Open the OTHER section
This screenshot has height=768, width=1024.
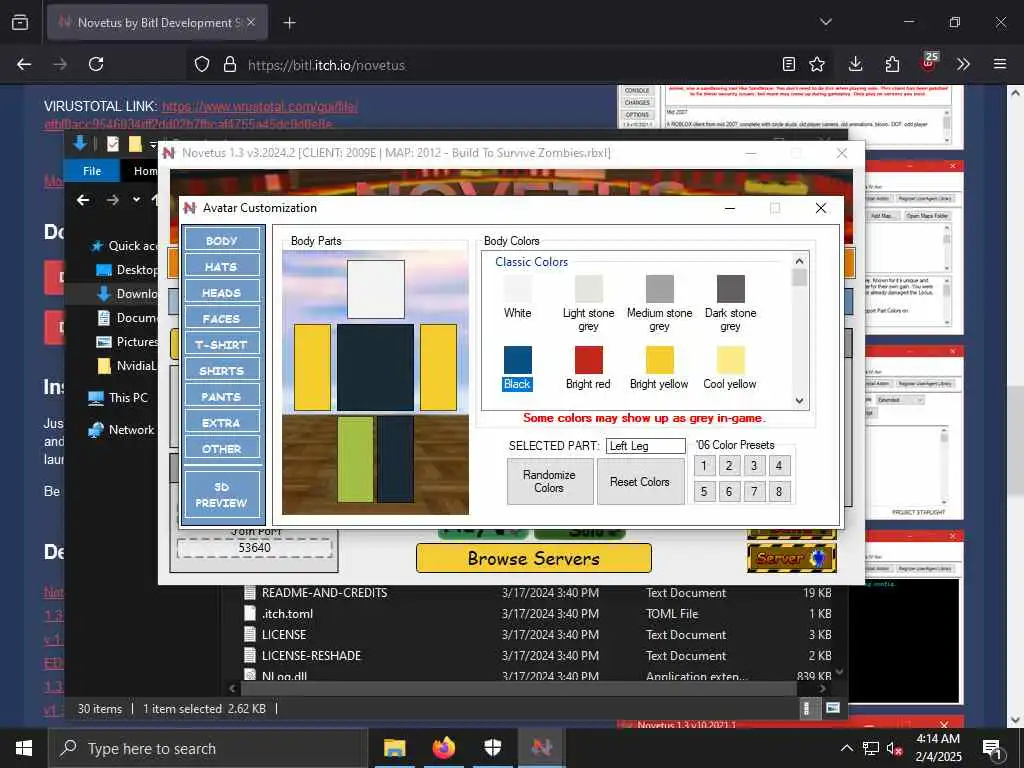(x=221, y=449)
